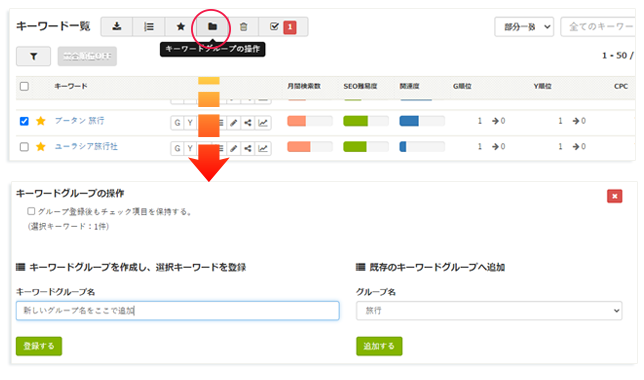Click relevance bar for ブータン 旅行
644x380 pixels.
coord(422,121)
